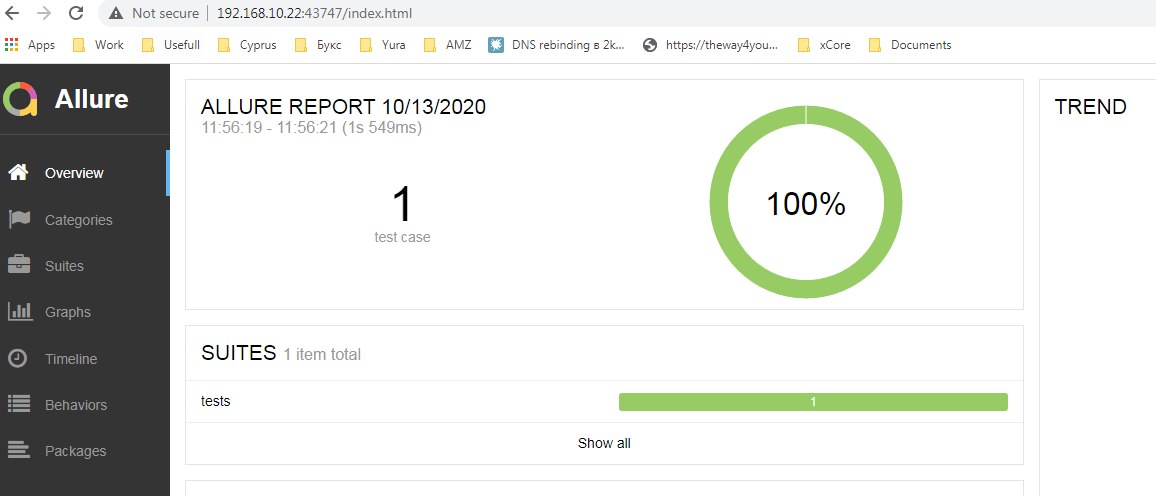Select the Packages menu item
This screenshot has width=1156, height=496.
pyautogui.click(x=85, y=450)
